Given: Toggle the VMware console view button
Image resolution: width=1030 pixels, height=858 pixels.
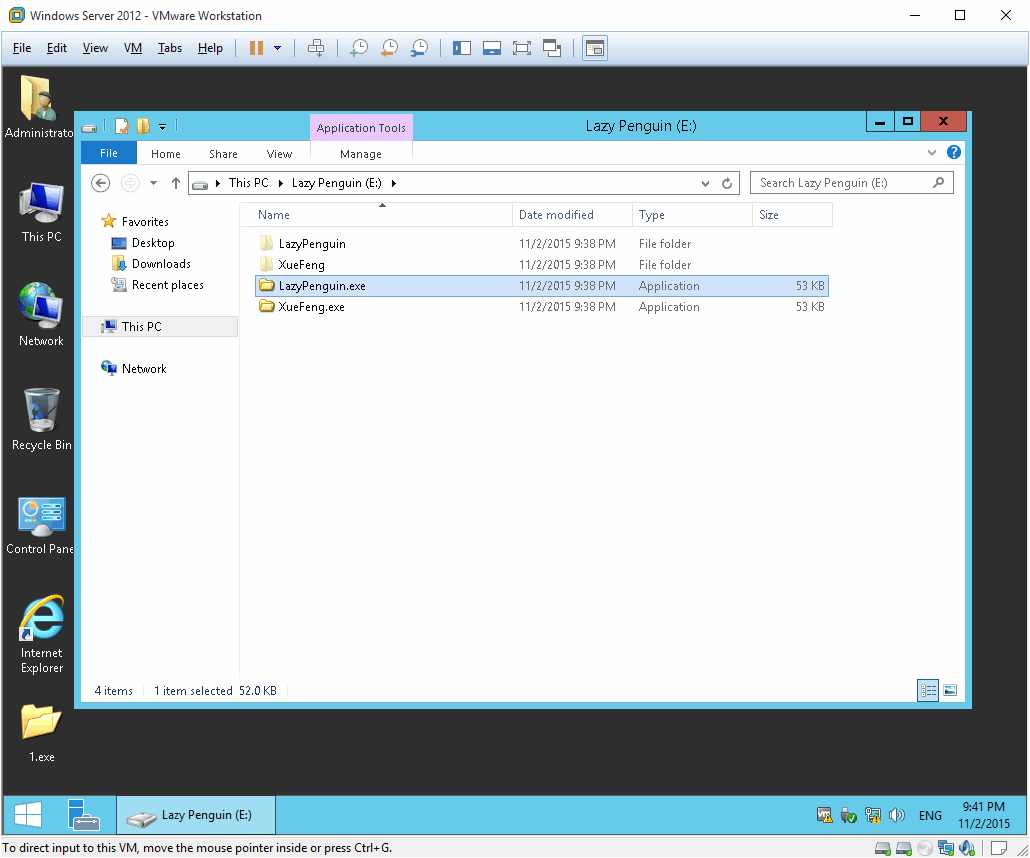Looking at the screenshot, I should pyautogui.click(x=594, y=48).
